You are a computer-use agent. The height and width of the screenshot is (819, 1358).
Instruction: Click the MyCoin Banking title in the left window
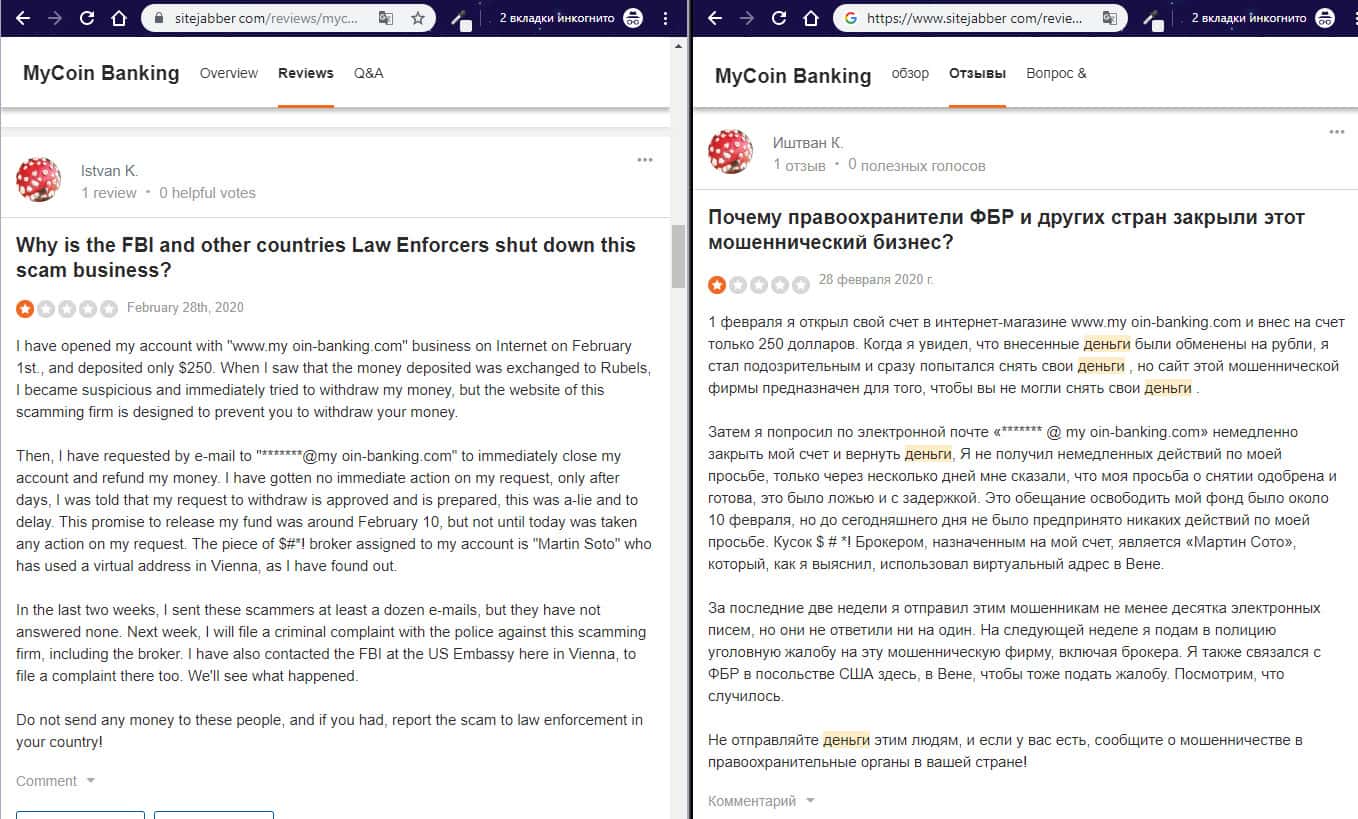[x=101, y=73]
